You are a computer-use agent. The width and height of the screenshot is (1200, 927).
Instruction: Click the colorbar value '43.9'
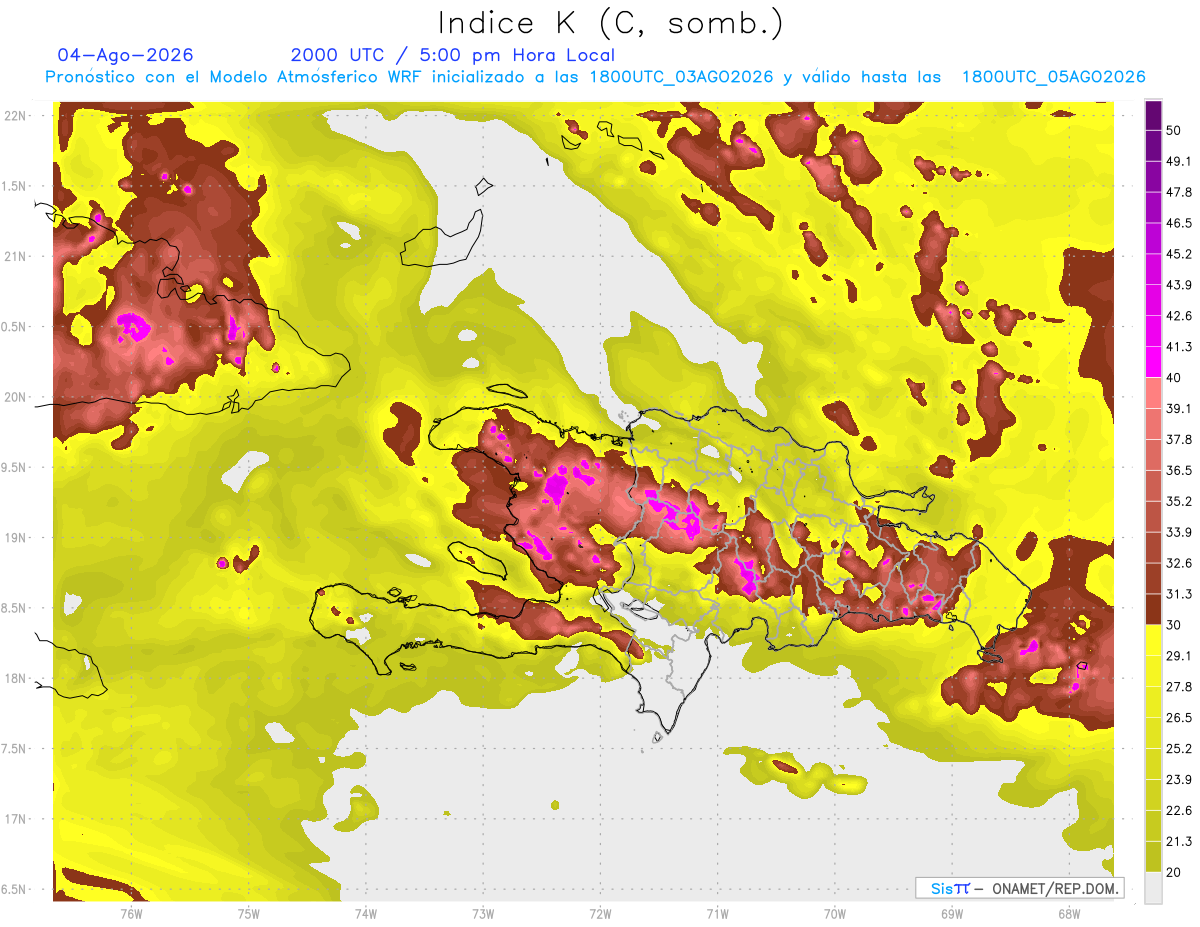pos(1179,285)
